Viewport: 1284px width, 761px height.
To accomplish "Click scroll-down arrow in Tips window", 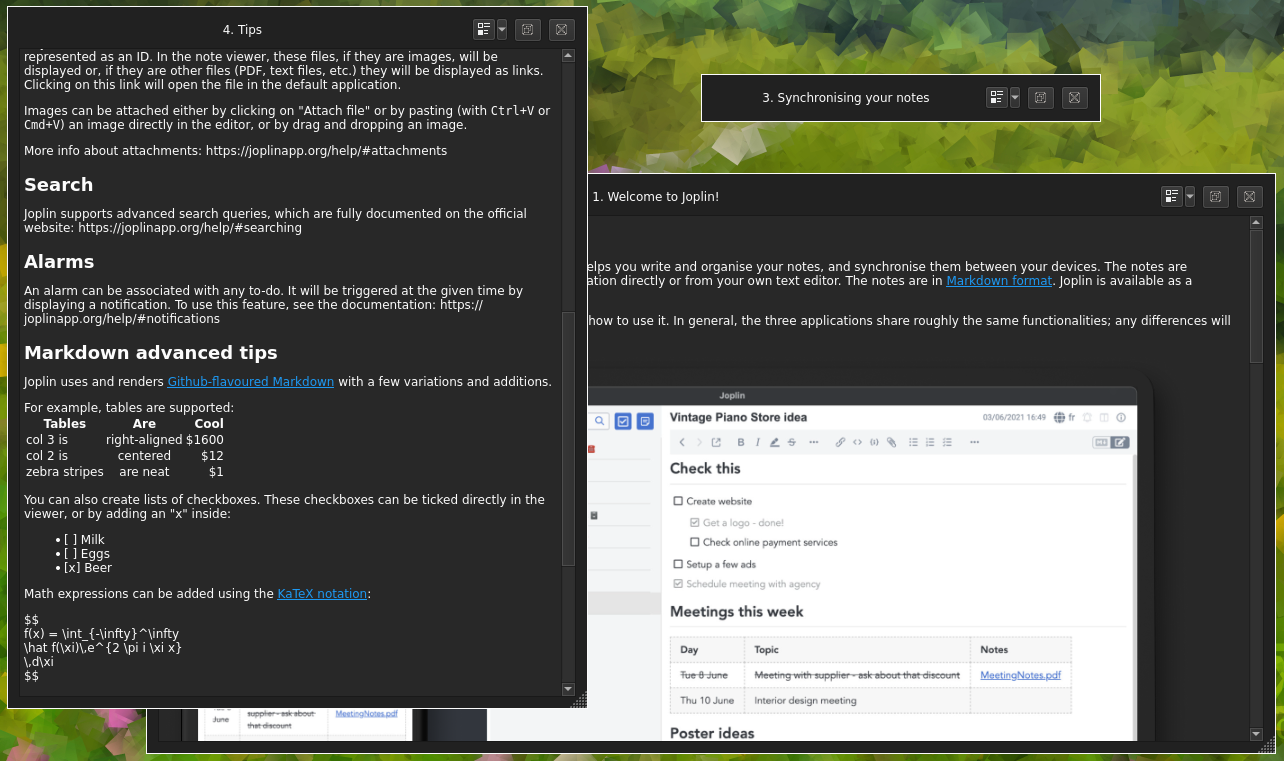I will [x=568, y=689].
